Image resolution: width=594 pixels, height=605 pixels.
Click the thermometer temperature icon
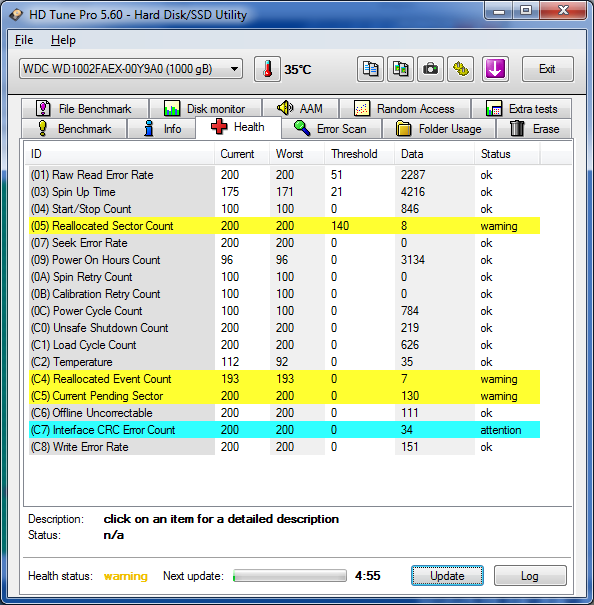267,69
